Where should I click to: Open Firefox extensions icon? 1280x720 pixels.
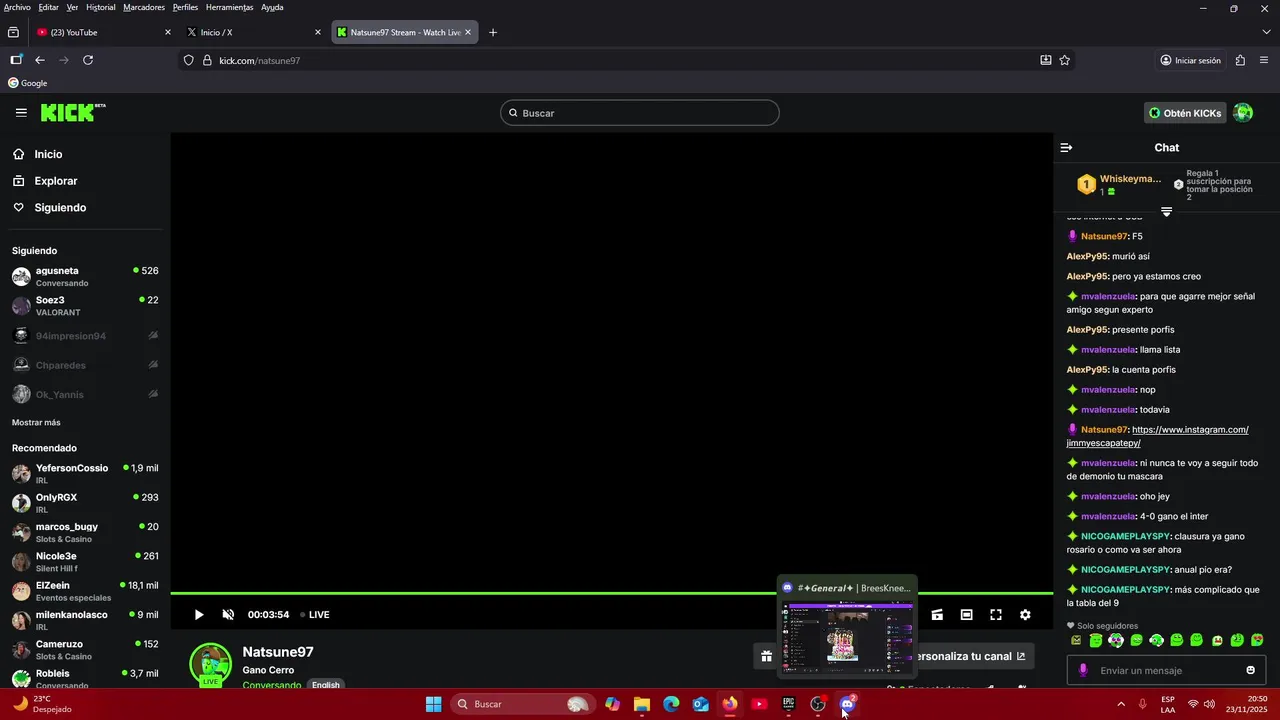1240,60
